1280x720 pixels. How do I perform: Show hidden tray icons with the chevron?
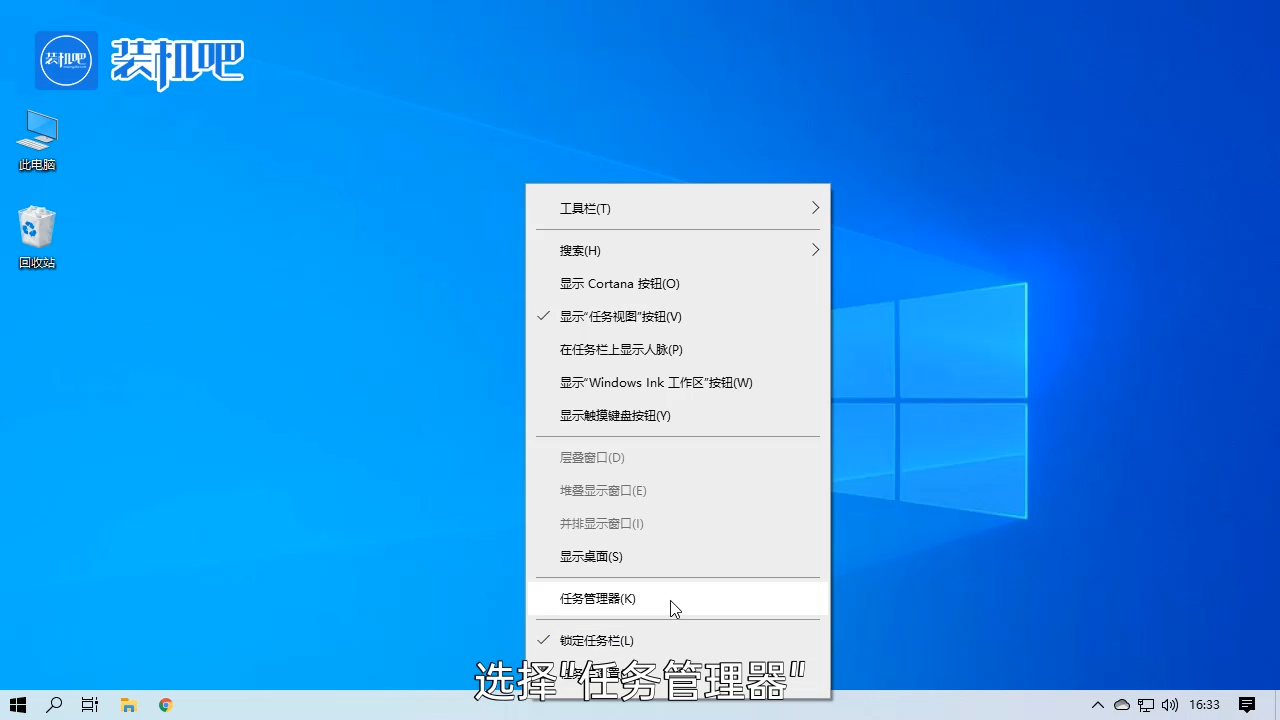pyautogui.click(x=1097, y=705)
